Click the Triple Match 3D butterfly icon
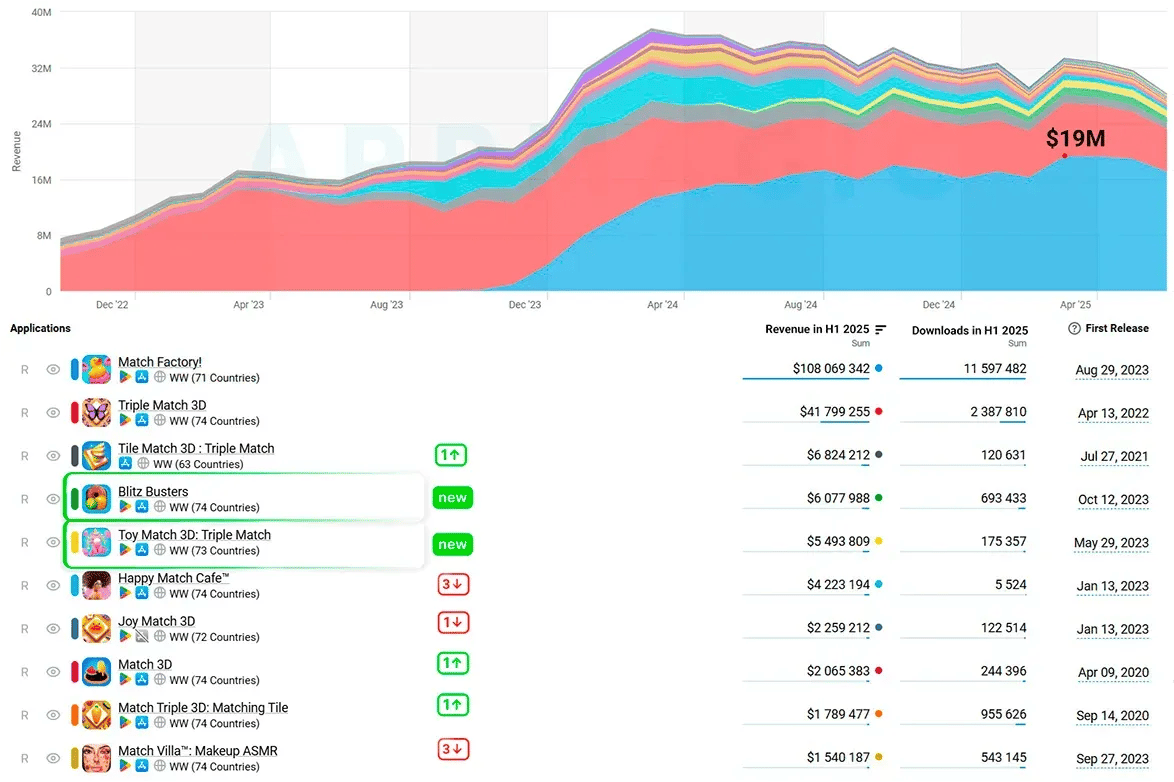1174x782 pixels. [97, 413]
